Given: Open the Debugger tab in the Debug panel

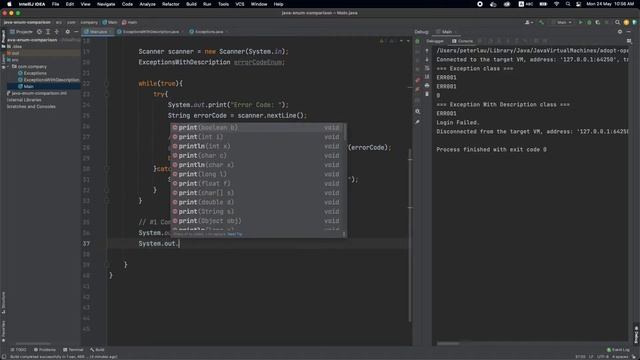Looking at the screenshot, I should [x=435, y=41].
